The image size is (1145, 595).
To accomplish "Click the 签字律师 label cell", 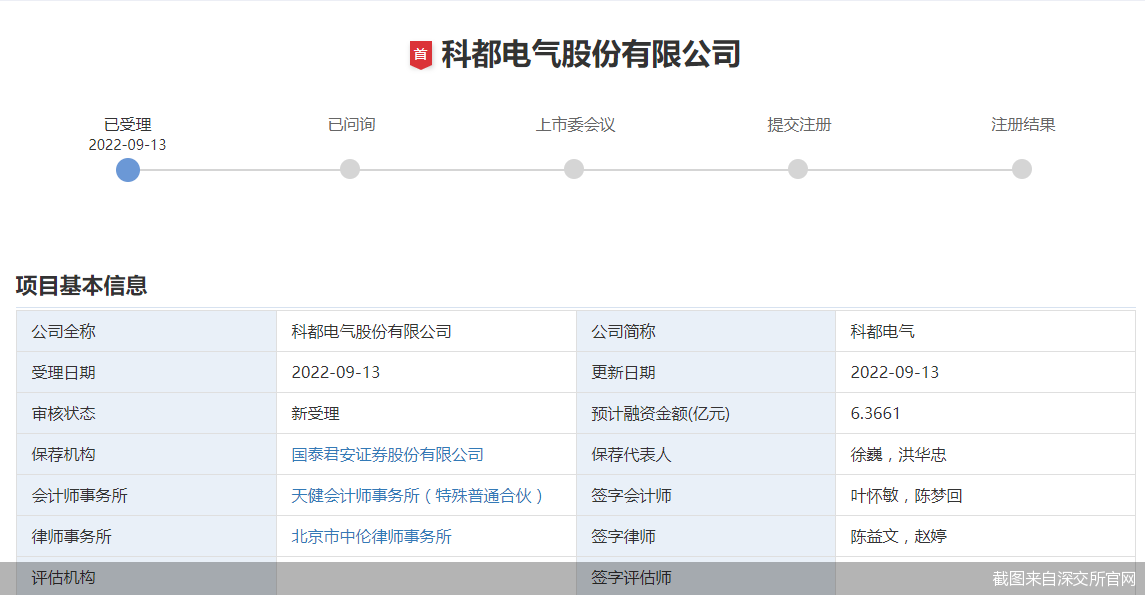I will click(x=706, y=536).
